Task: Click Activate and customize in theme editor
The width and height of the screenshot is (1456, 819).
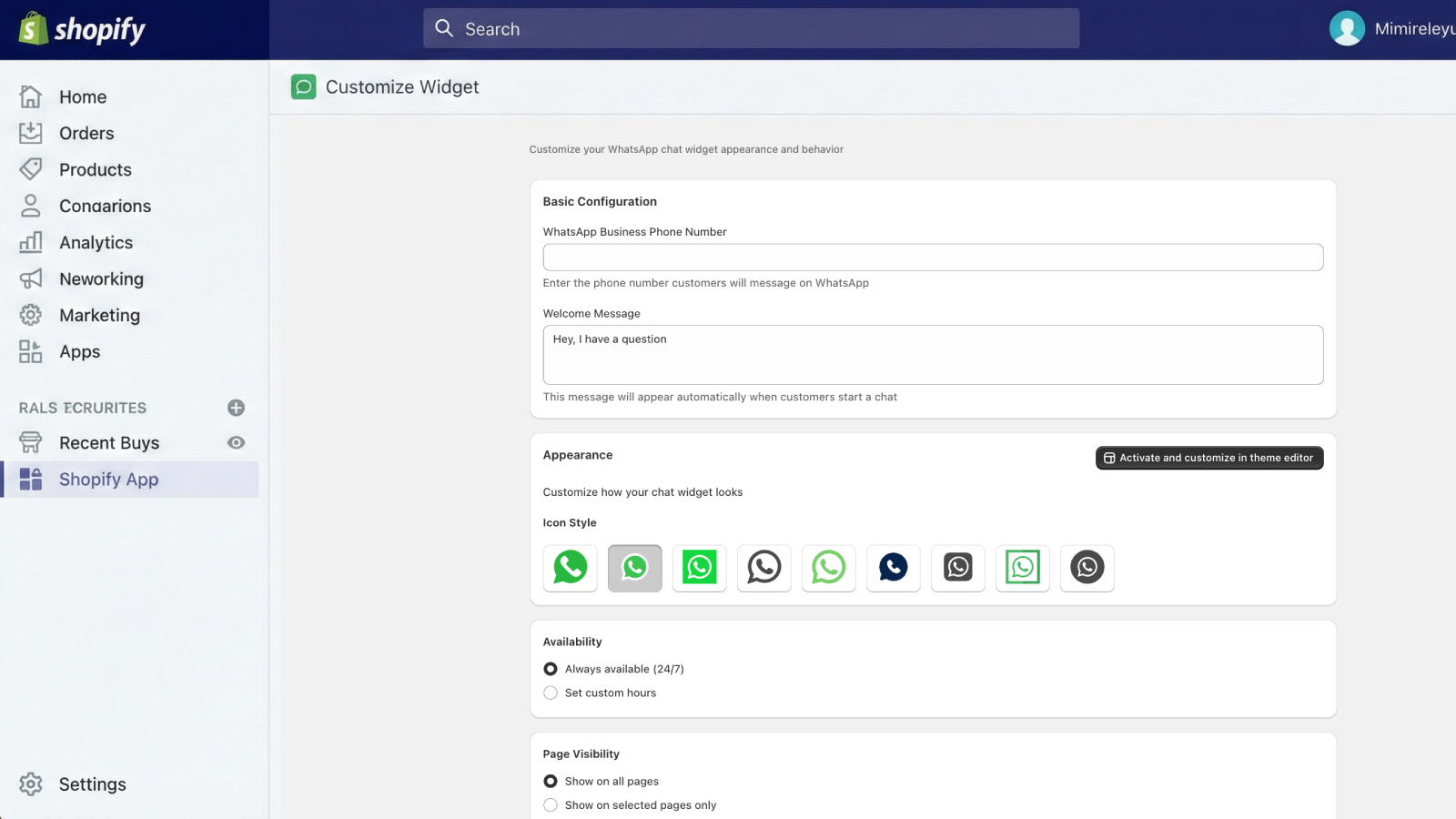Action: tap(1208, 458)
